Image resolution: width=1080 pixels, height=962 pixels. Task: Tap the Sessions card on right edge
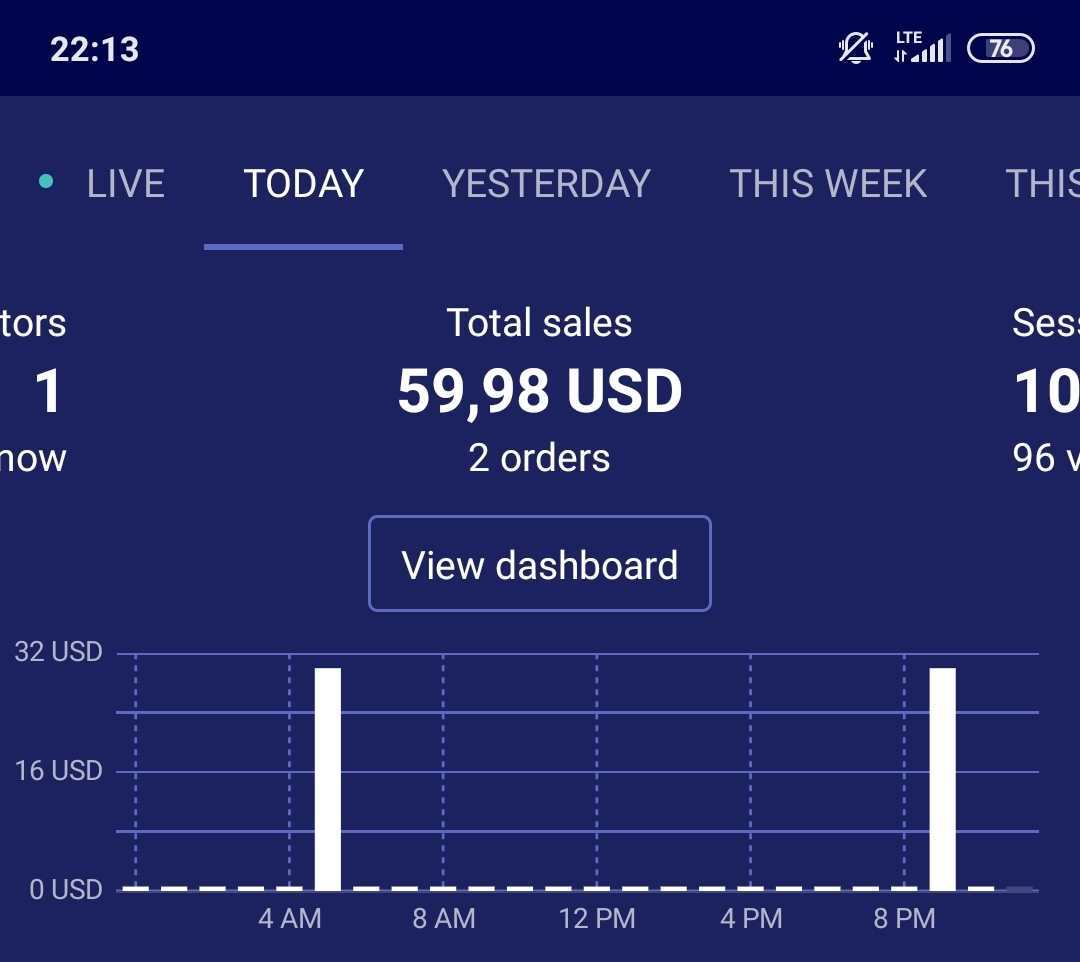pos(1046,390)
